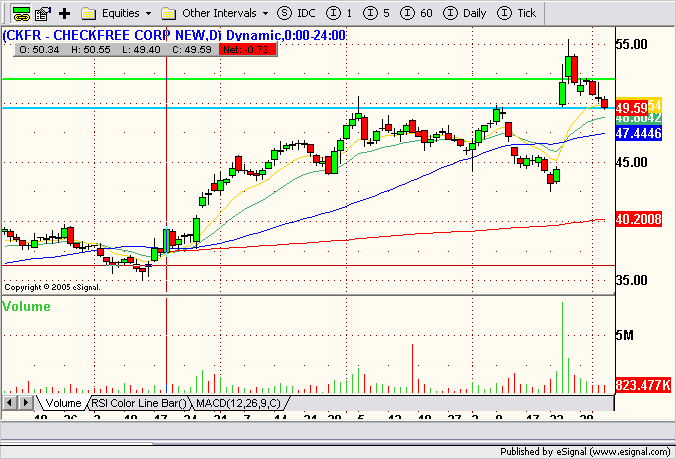This screenshot has height=459, width=676.
Task: Click the 5M volume axis label
Action: 625,335
